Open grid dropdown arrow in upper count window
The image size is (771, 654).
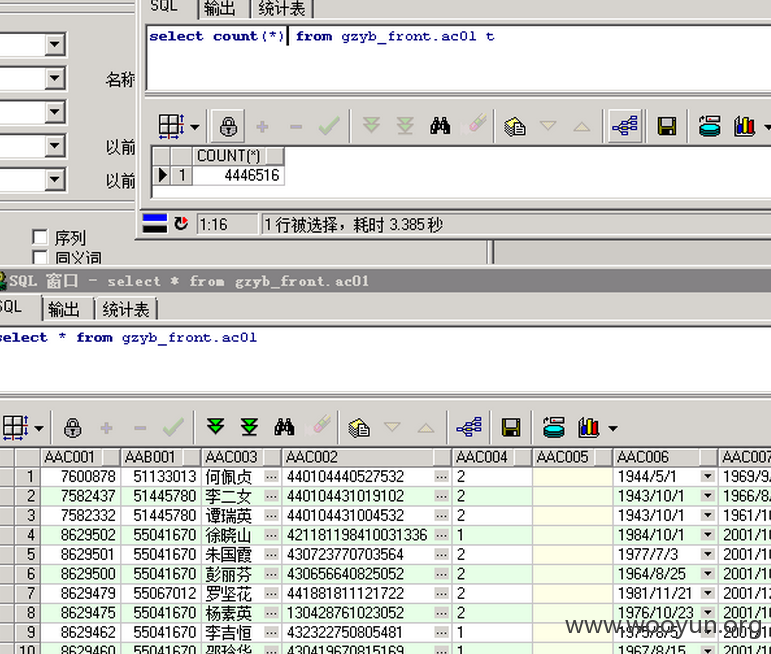coord(195,127)
